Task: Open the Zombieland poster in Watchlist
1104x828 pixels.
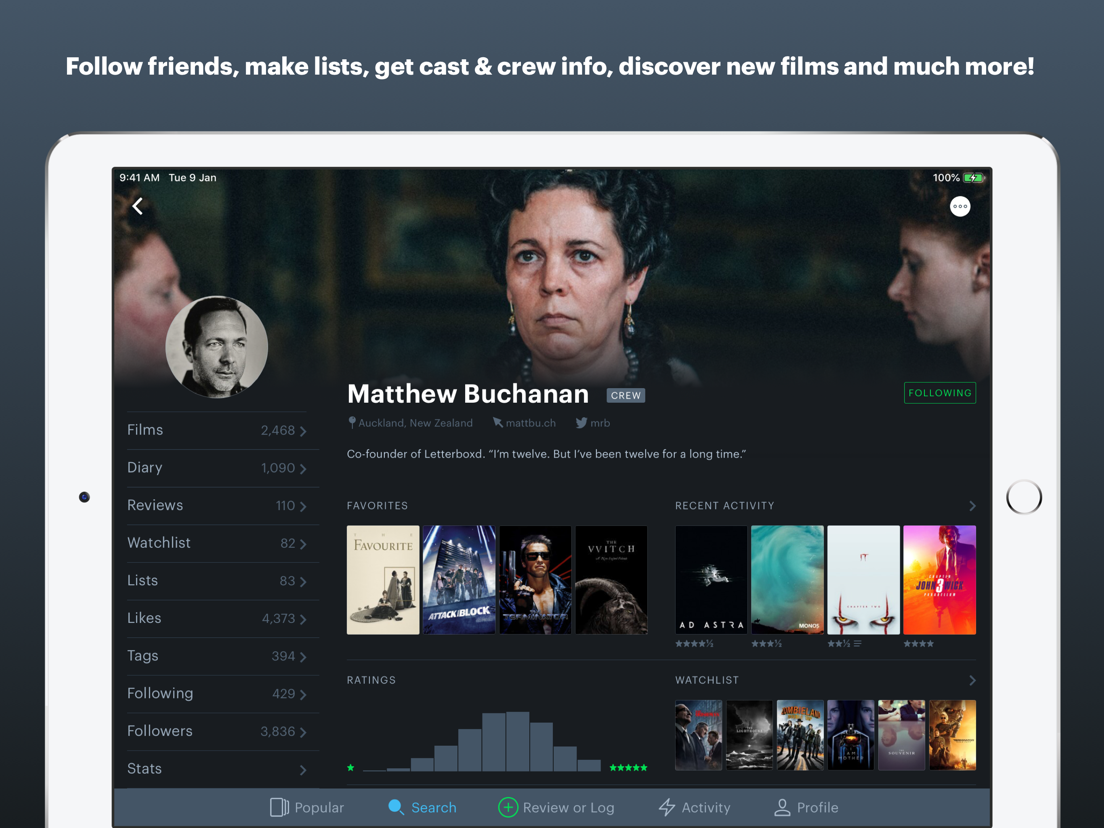Action: click(x=800, y=734)
